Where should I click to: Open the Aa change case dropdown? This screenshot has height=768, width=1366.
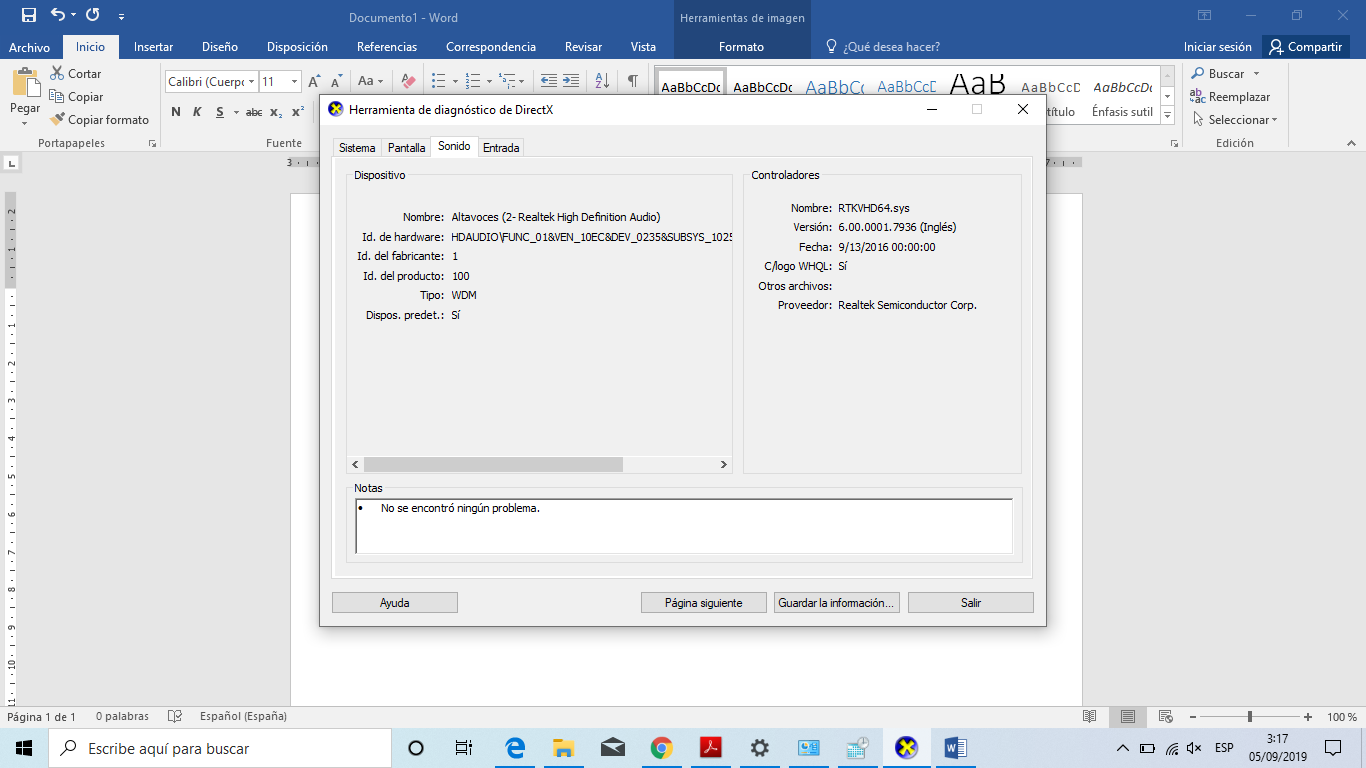[370, 81]
